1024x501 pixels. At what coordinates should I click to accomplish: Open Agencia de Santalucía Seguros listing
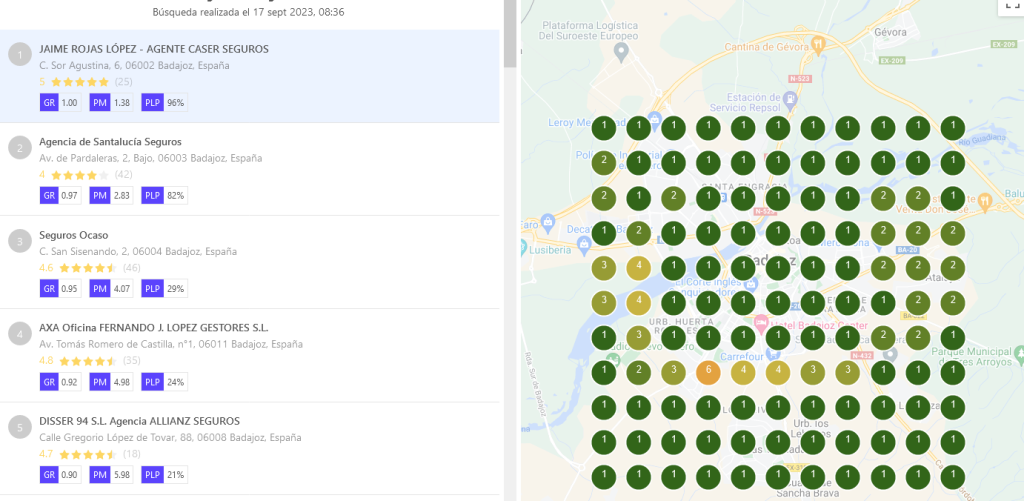[110, 142]
